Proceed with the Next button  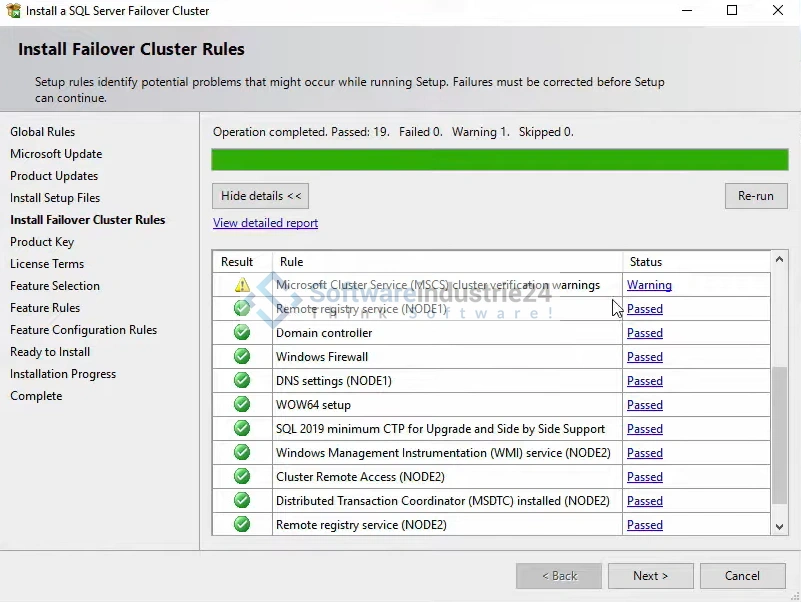point(650,576)
